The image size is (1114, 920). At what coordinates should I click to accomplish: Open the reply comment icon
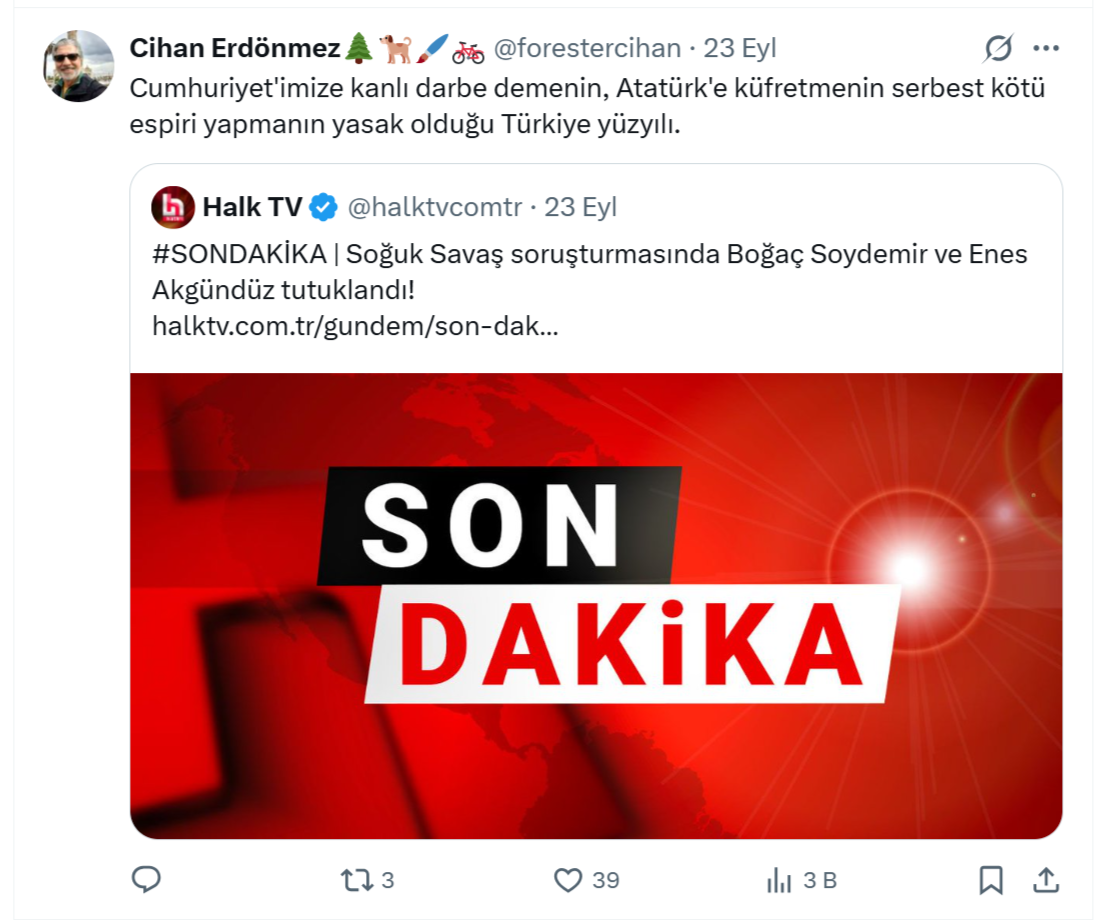146,880
